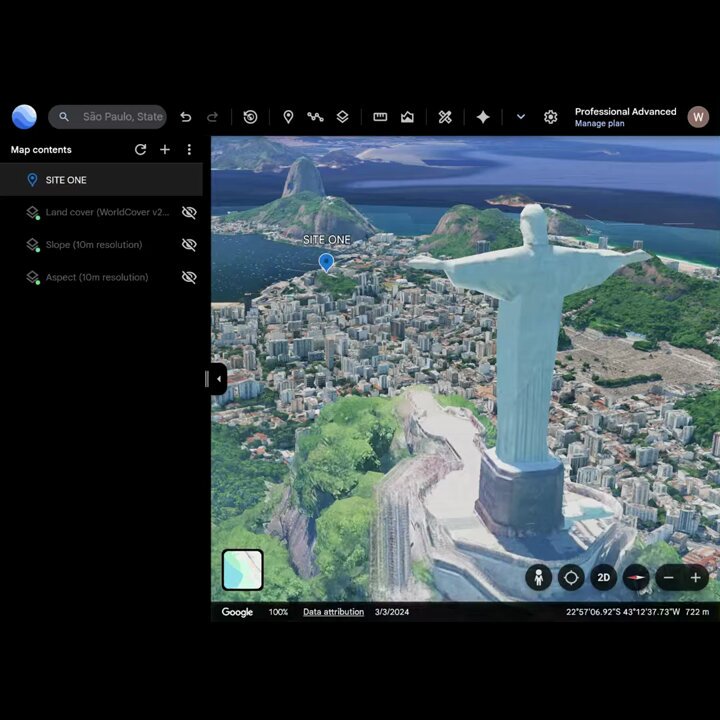The height and width of the screenshot is (720, 720).
Task: Click the add placemark pin icon
Action: [288, 117]
